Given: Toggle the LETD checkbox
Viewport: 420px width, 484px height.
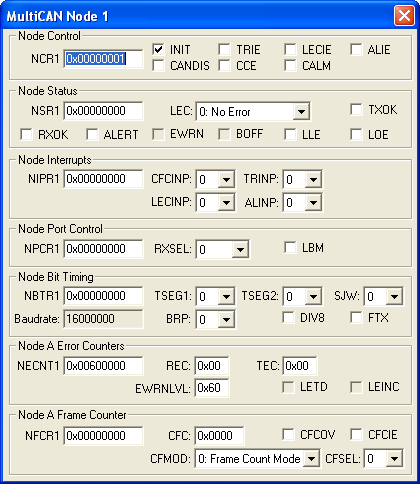Looking at the screenshot, I should (288, 387).
